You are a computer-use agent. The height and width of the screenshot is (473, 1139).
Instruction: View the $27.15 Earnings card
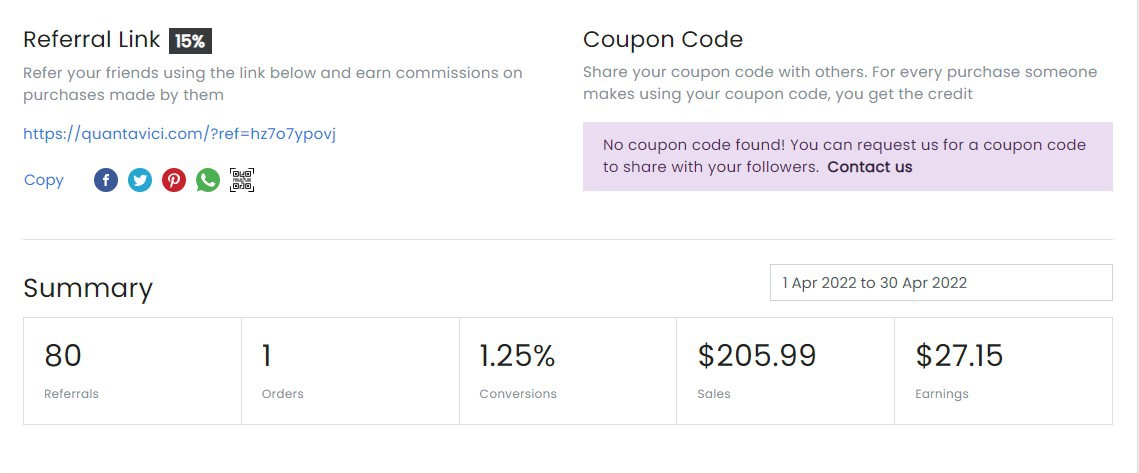1003,371
